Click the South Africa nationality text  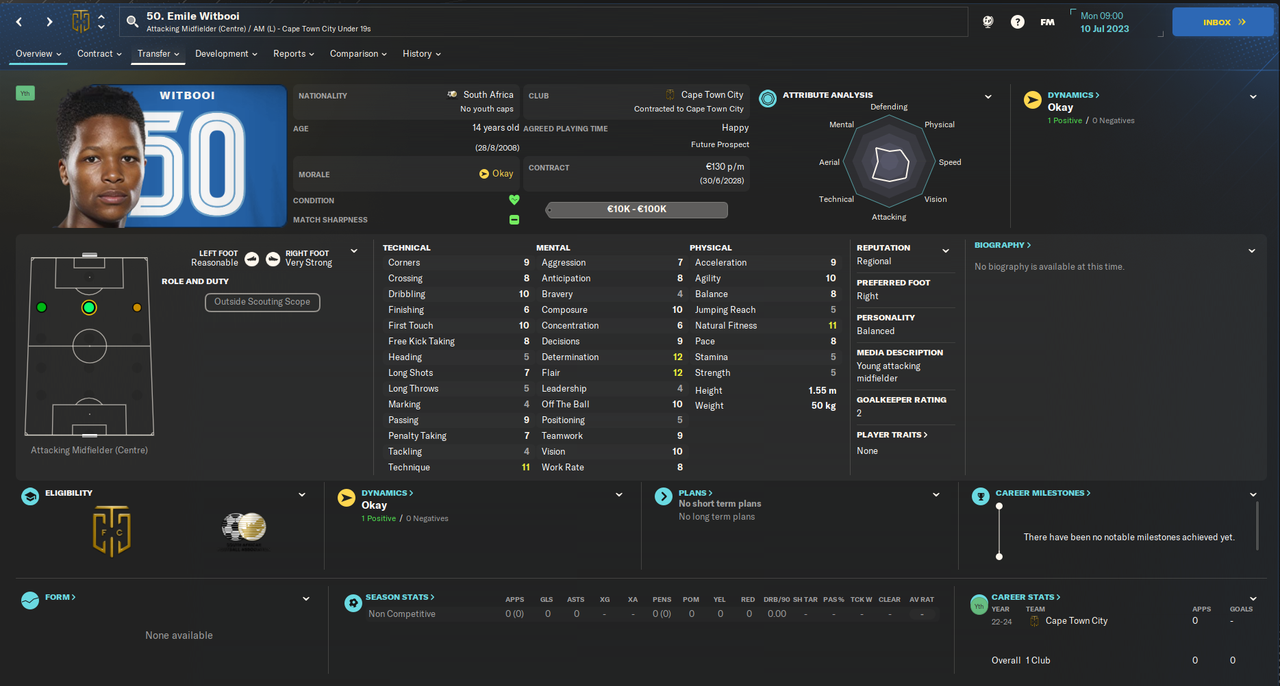click(488, 95)
